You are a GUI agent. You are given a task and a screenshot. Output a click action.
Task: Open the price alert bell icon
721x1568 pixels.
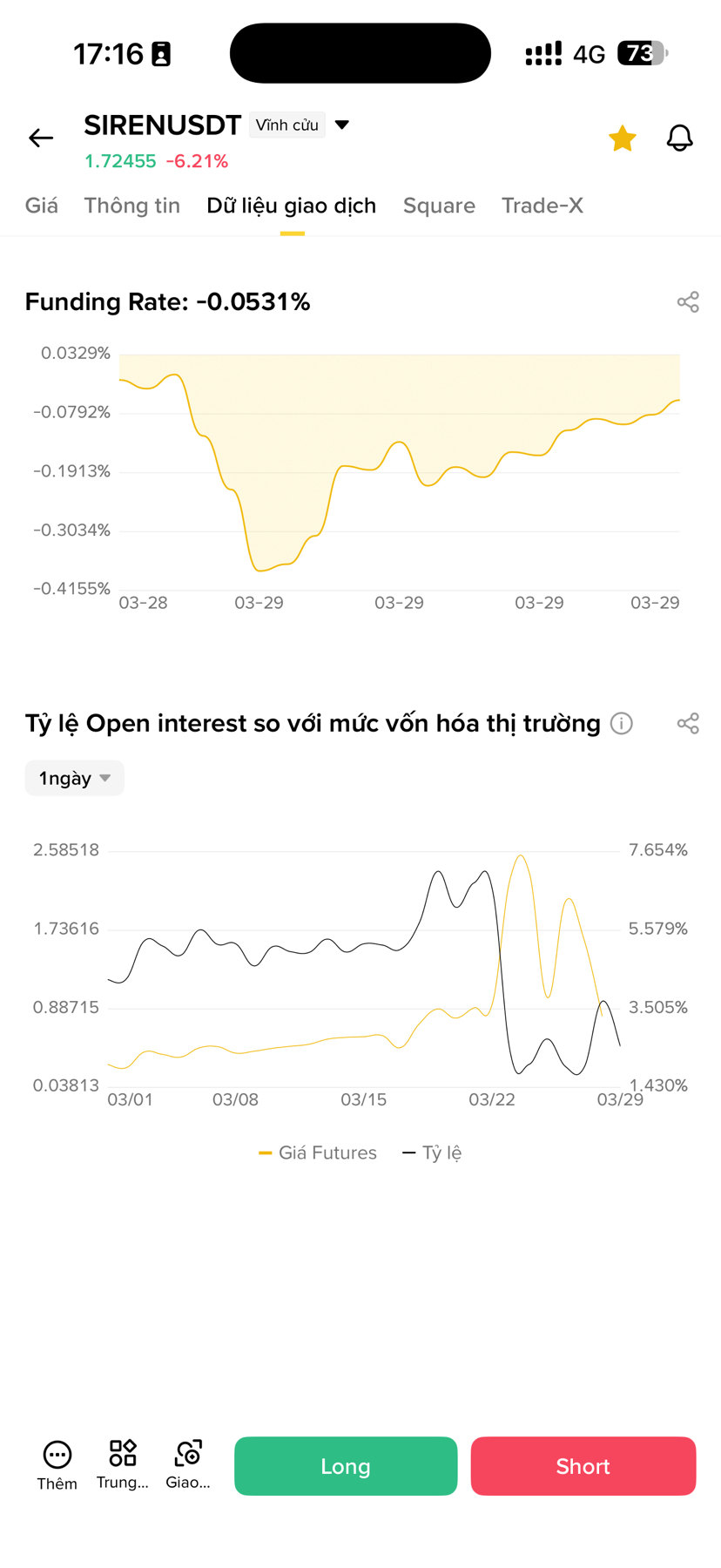pyautogui.click(x=679, y=139)
